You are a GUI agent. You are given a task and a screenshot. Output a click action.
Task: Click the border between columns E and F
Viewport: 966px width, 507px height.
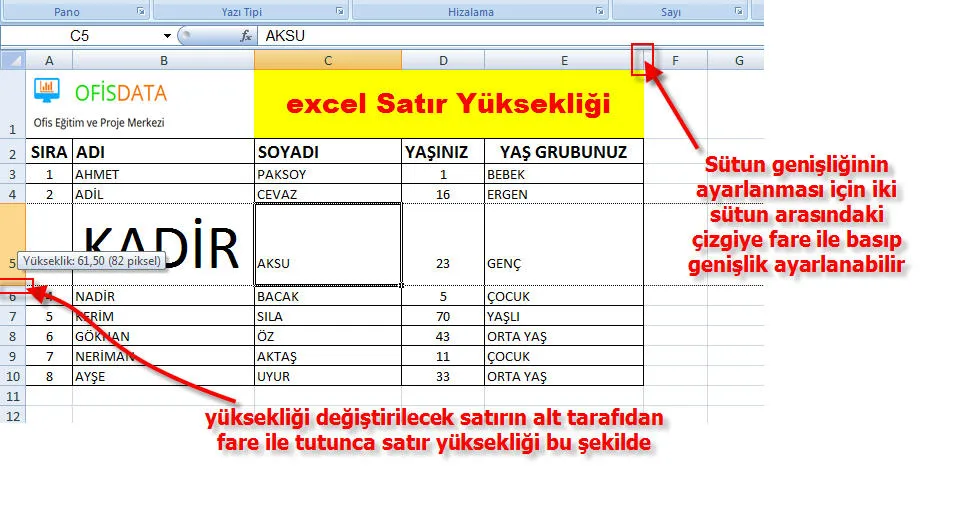644,61
